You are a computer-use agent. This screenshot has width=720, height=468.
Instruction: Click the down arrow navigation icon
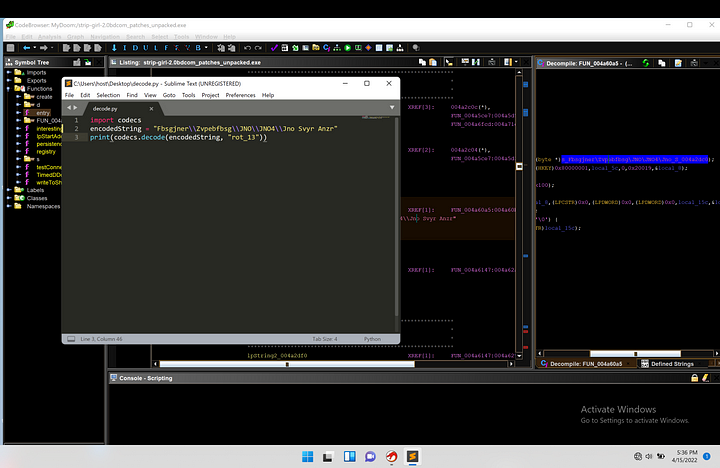click(114, 48)
